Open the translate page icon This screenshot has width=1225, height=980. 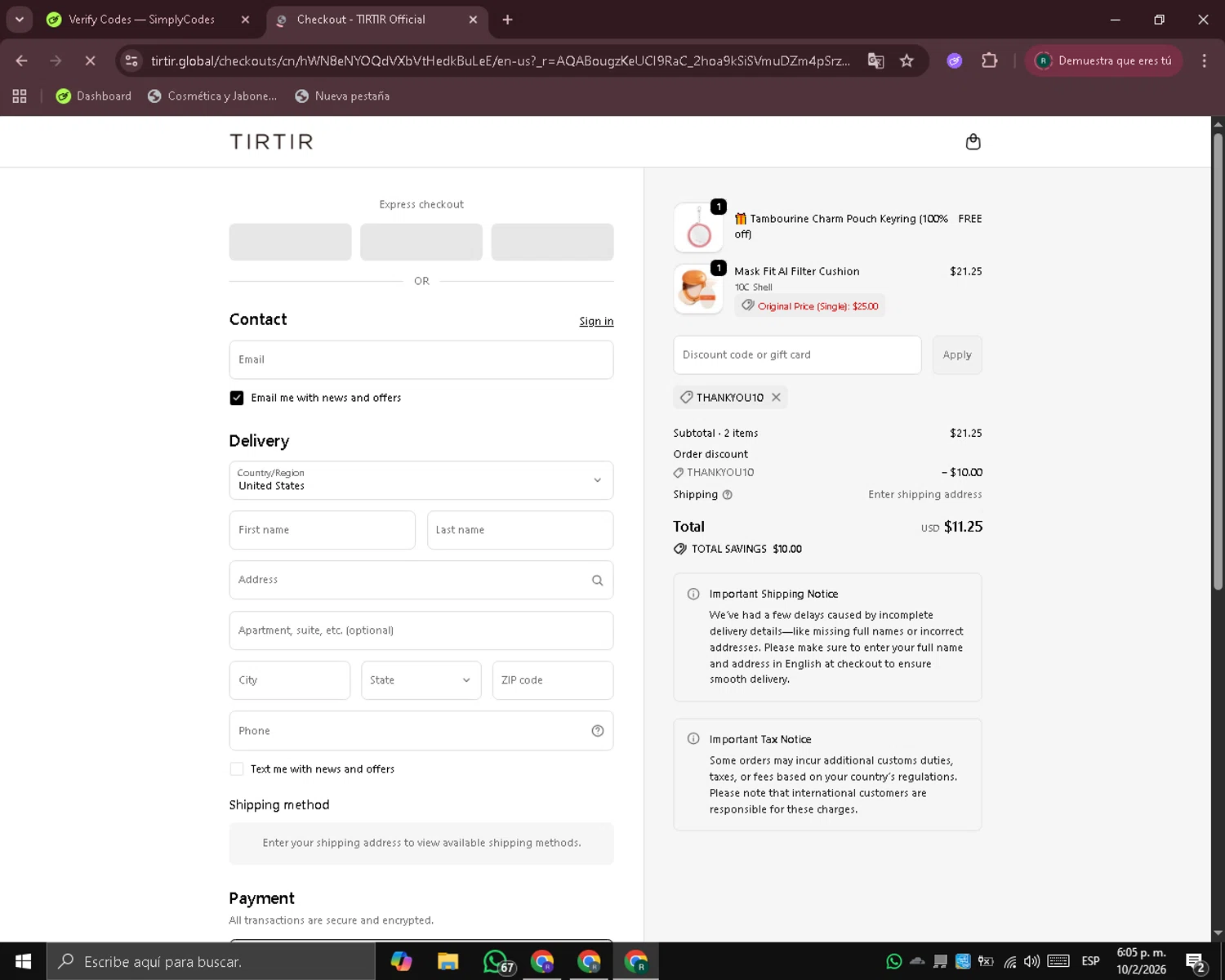point(875,60)
